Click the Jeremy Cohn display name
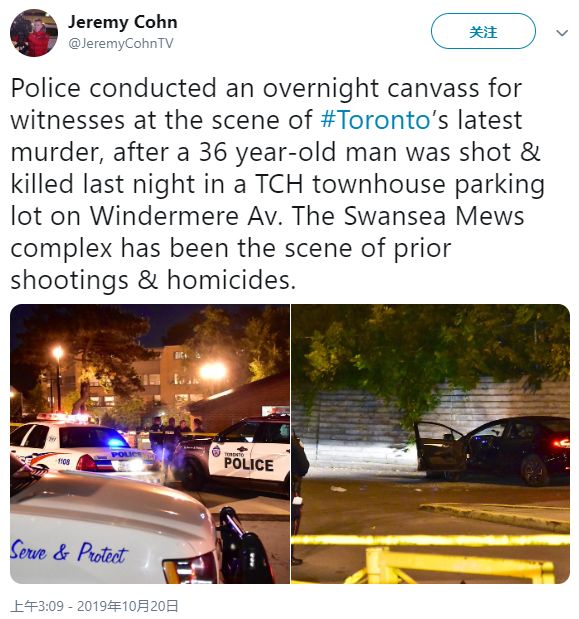Screen dimensions: 579x619 (123, 22)
